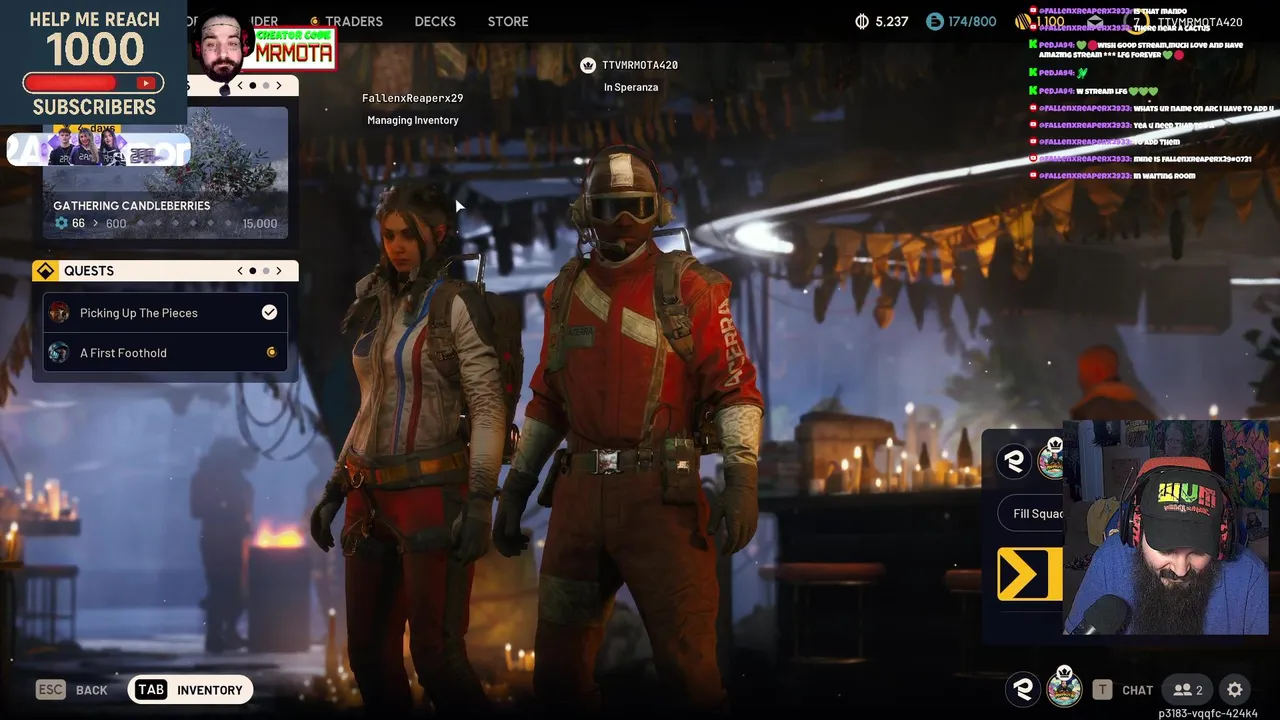
Task: Click the Back button
Action: [x=92, y=690]
